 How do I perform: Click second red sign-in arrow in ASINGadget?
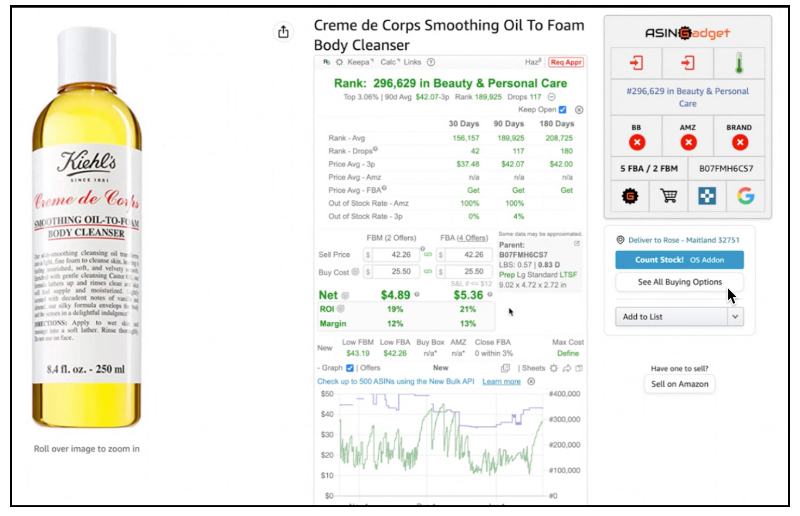click(x=688, y=63)
